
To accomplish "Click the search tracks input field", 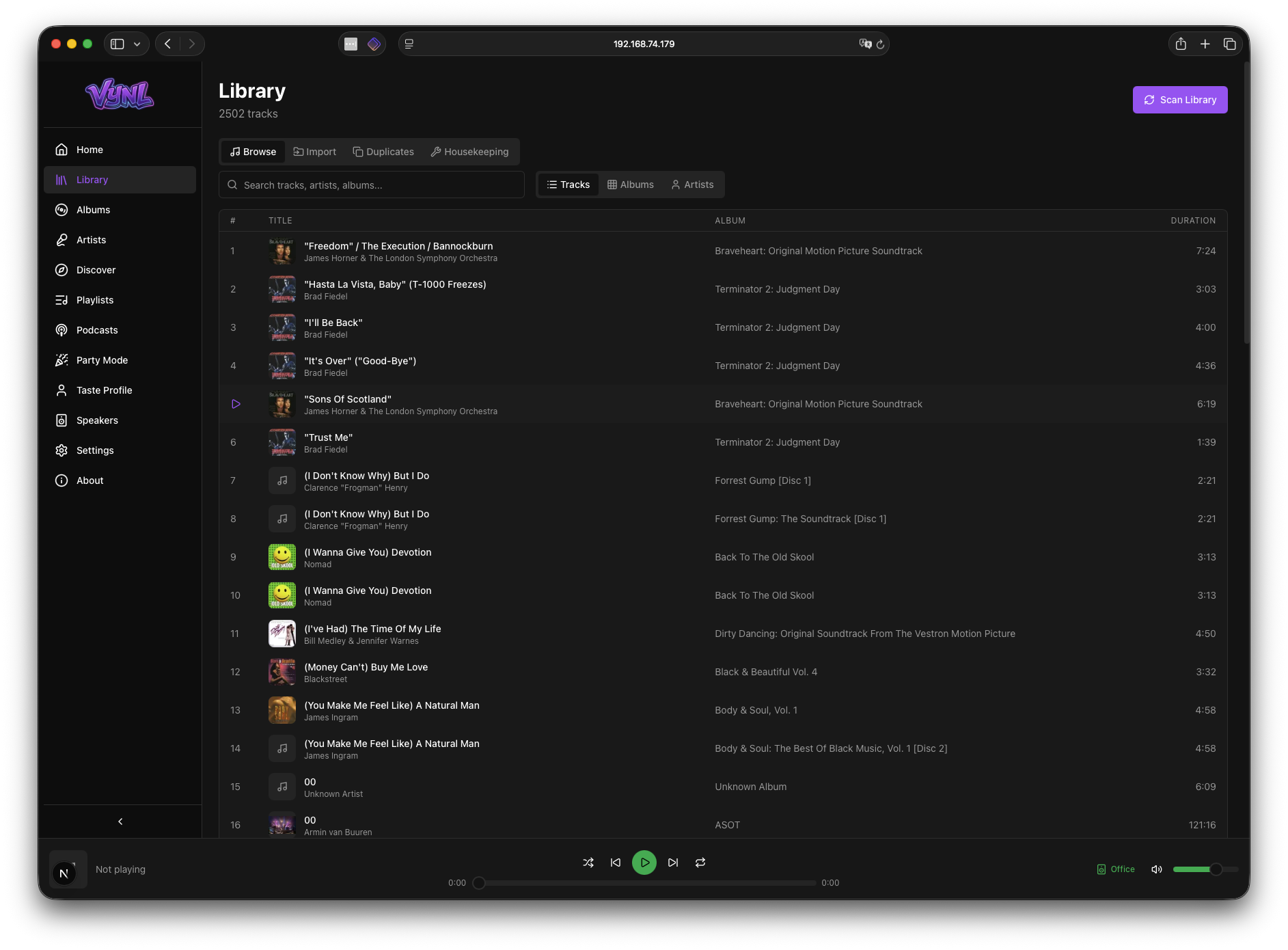I will 372,185.
